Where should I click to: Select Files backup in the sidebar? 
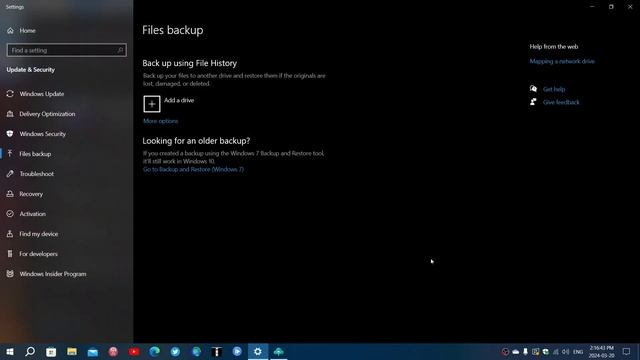click(35, 154)
